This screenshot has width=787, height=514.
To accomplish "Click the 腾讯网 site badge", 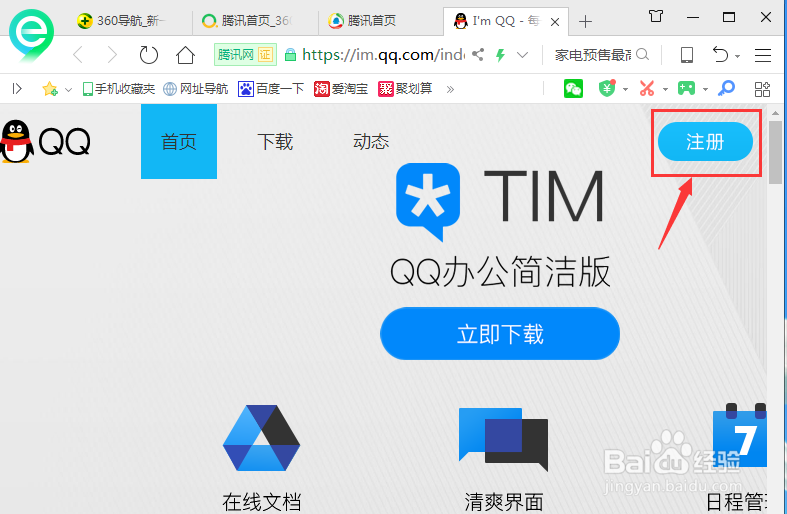I will (x=245, y=55).
